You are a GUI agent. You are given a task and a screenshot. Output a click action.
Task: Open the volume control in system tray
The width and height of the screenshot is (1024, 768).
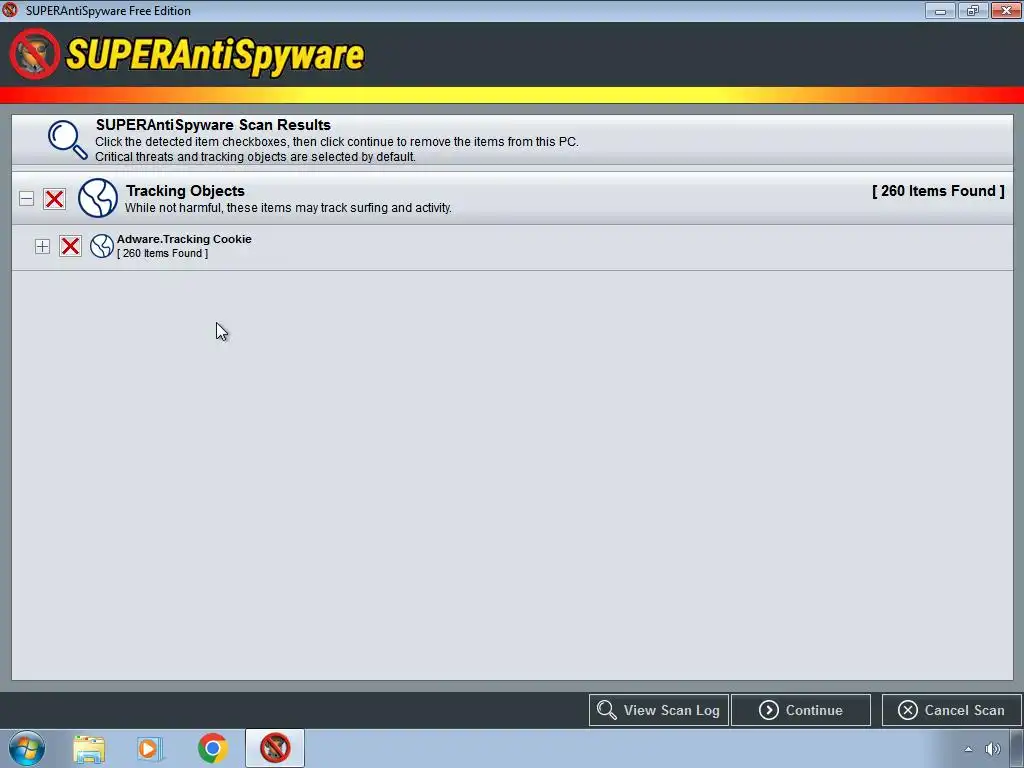click(993, 749)
